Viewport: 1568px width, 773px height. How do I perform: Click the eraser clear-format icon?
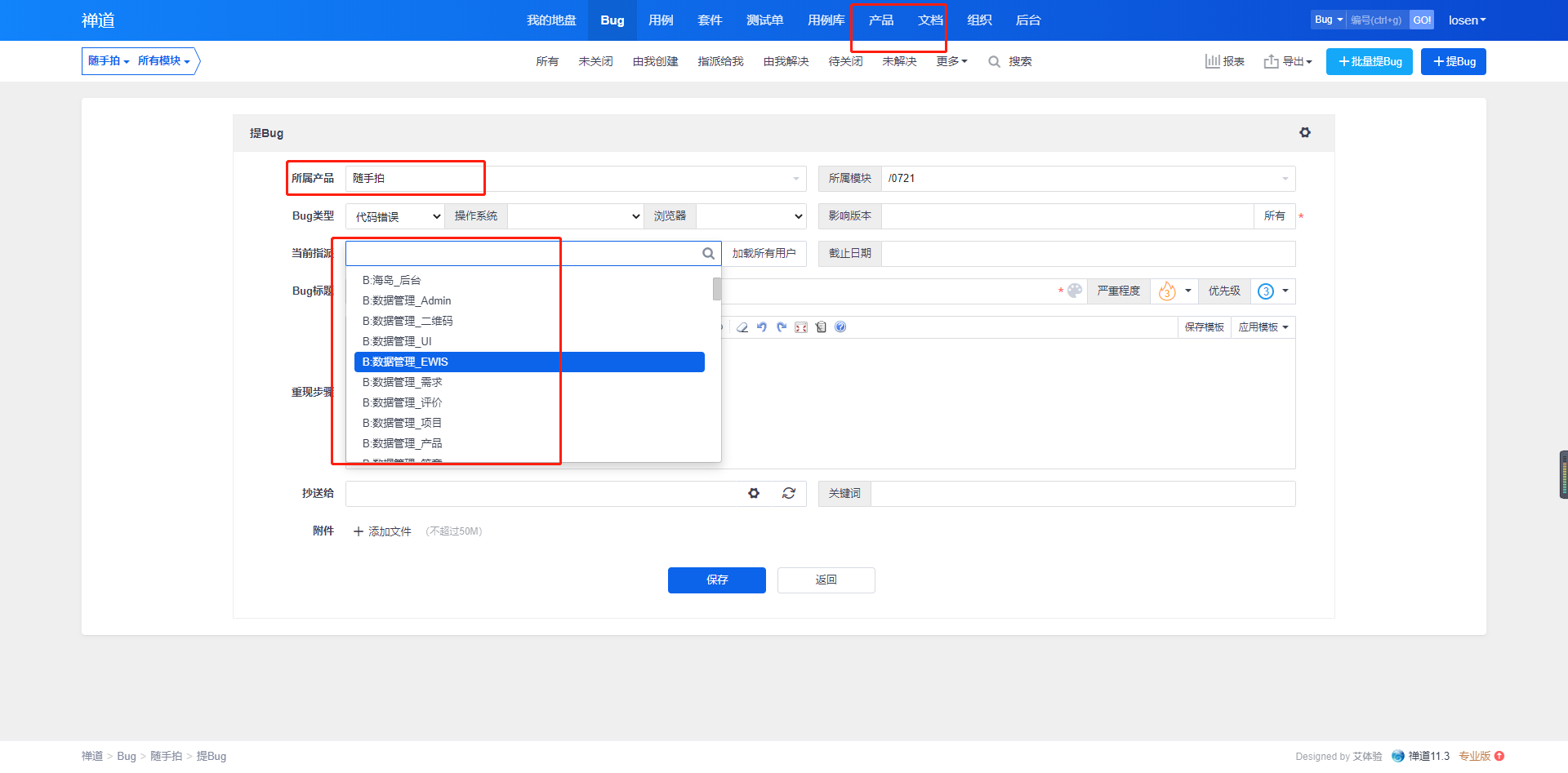click(742, 327)
